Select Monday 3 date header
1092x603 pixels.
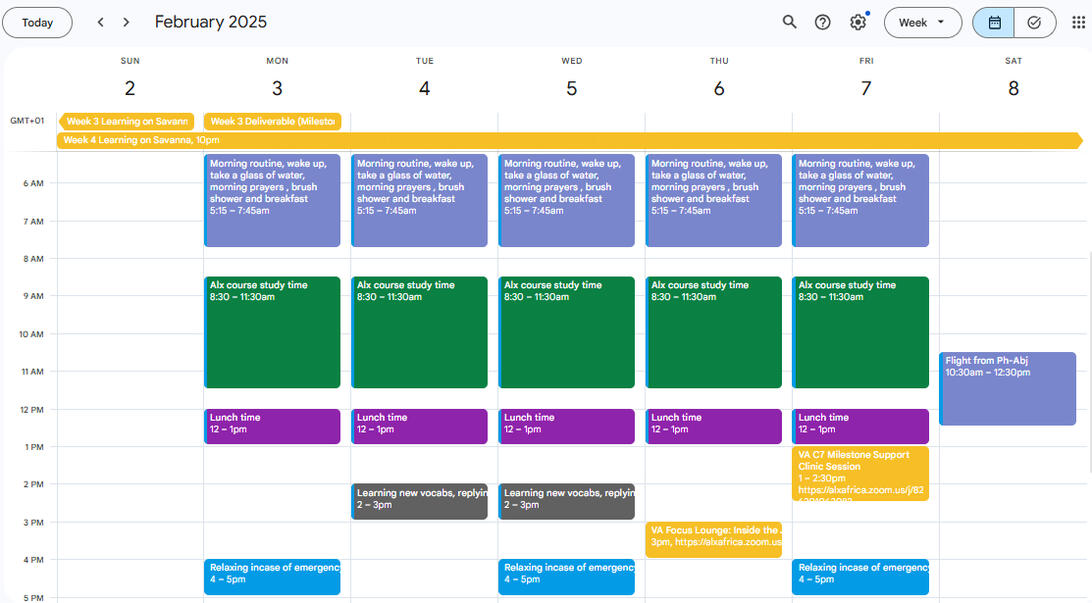click(x=277, y=88)
